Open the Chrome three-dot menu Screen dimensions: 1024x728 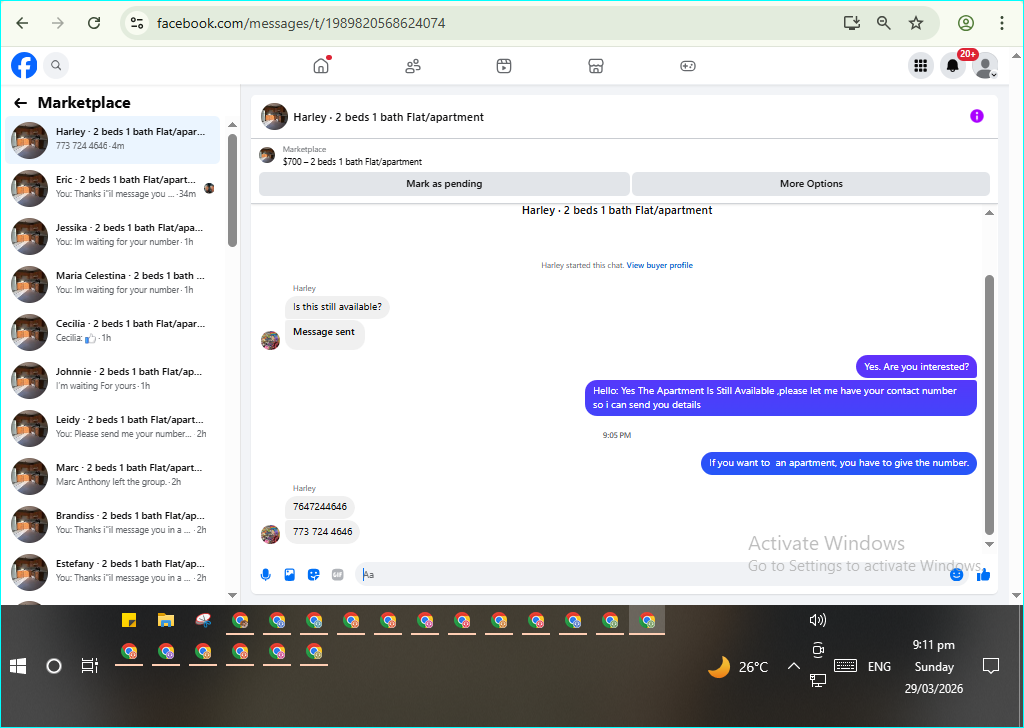click(1002, 23)
